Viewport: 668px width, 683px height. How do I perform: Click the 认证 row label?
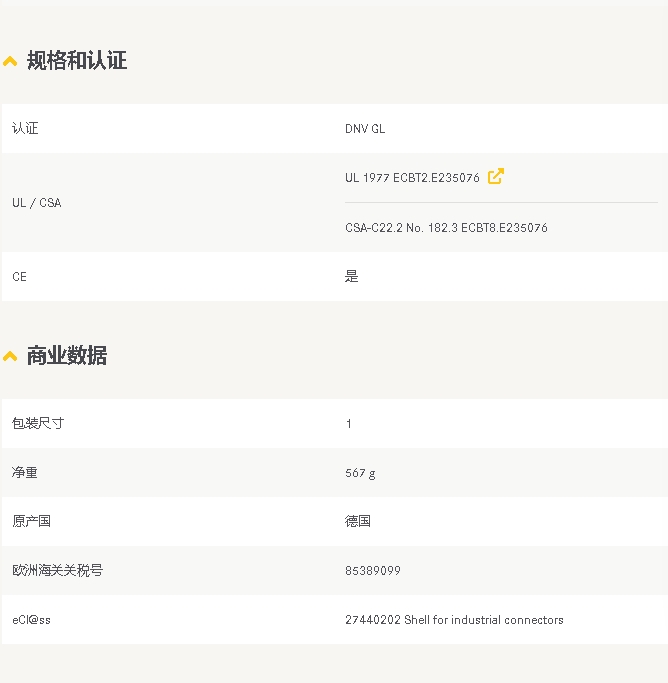(x=25, y=129)
